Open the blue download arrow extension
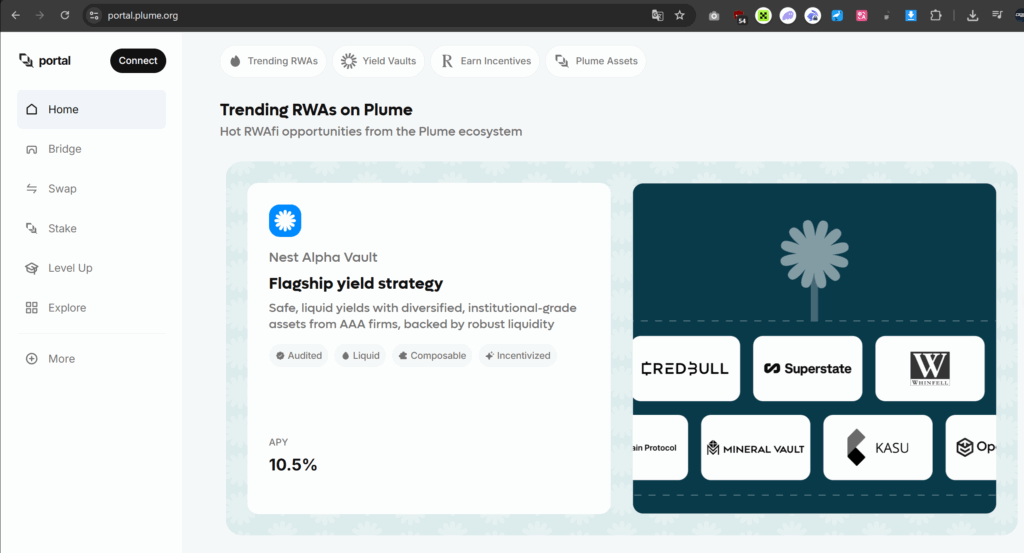The image size is (1024, 553). click(x=911, y=15)
